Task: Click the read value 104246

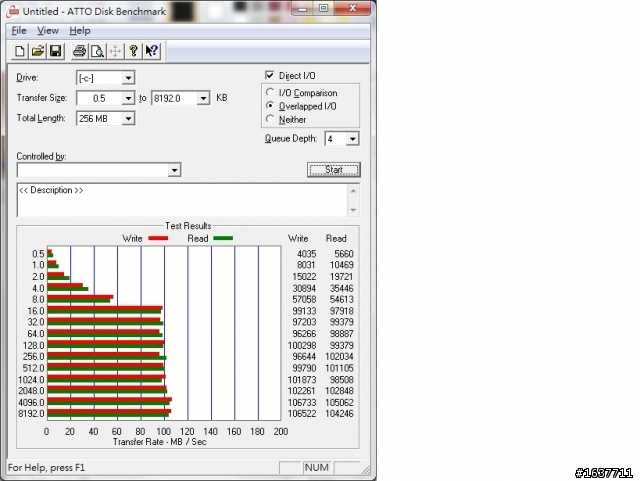Action: (339, 414)
